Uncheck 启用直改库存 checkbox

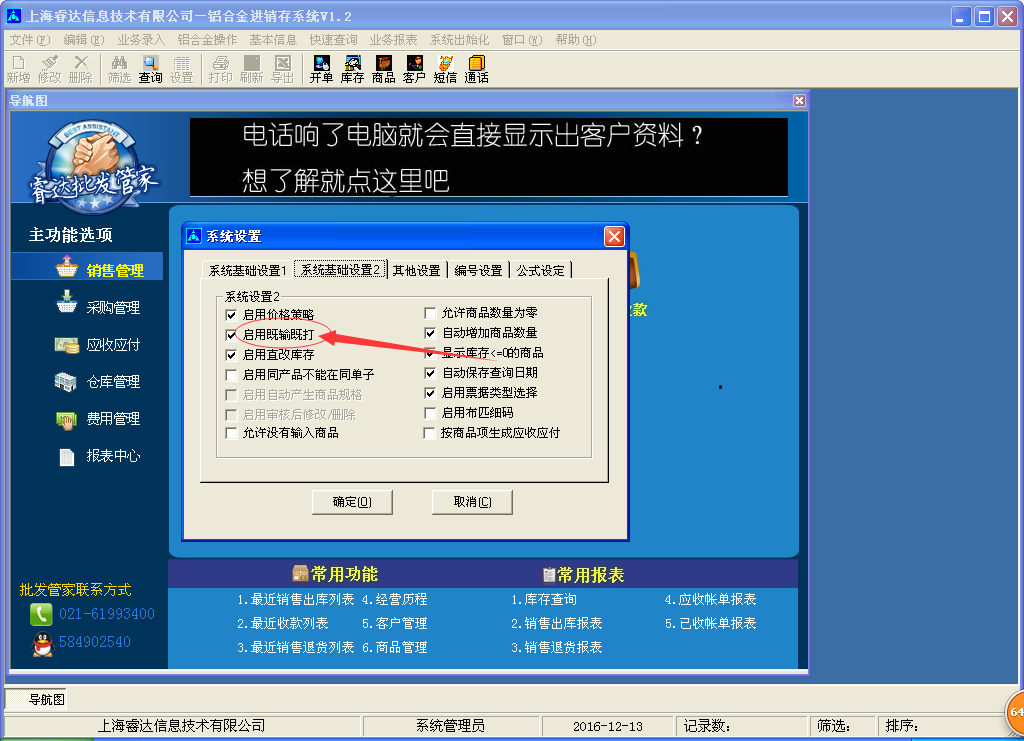pos(231,355)
